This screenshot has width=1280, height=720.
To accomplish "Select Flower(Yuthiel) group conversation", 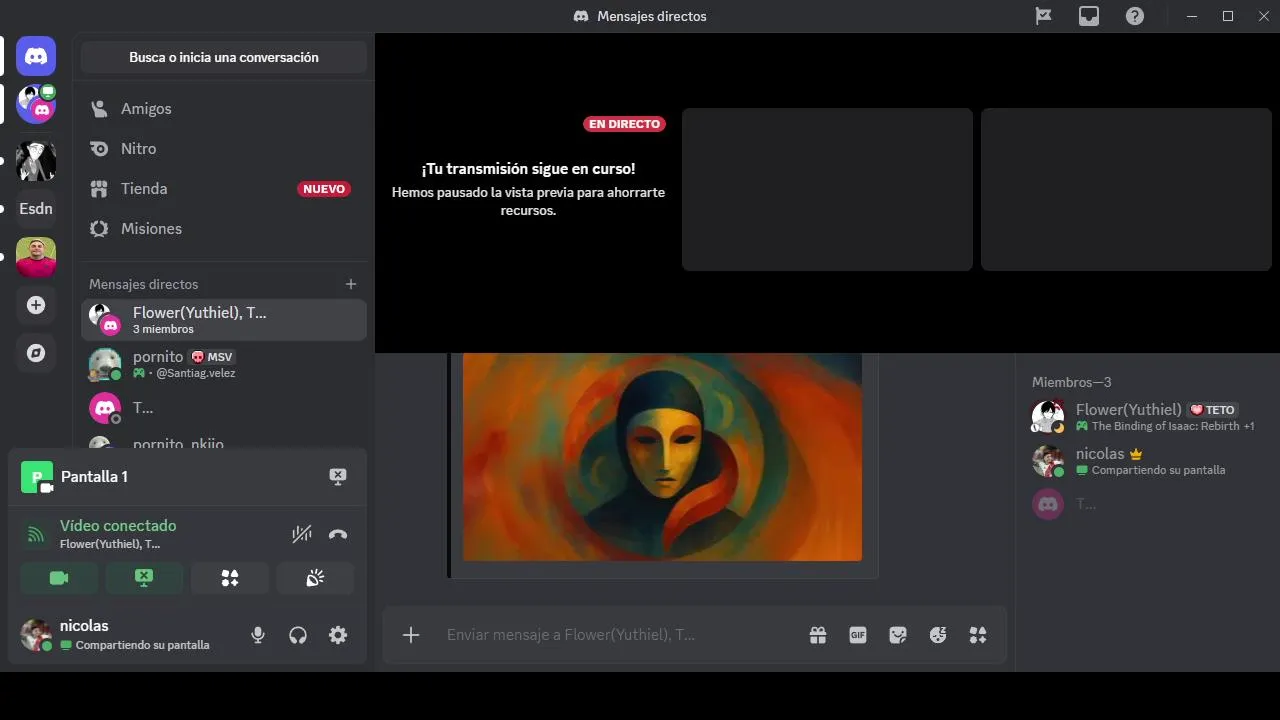I will (224, 320).
